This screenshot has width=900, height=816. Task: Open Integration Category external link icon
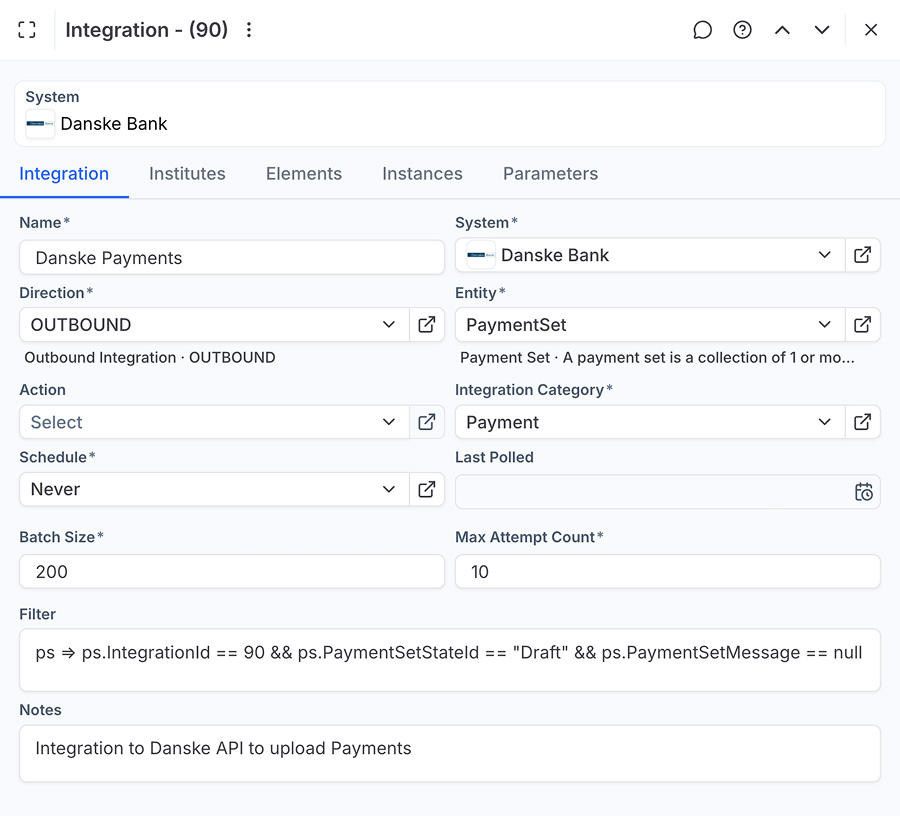(862, 422)
